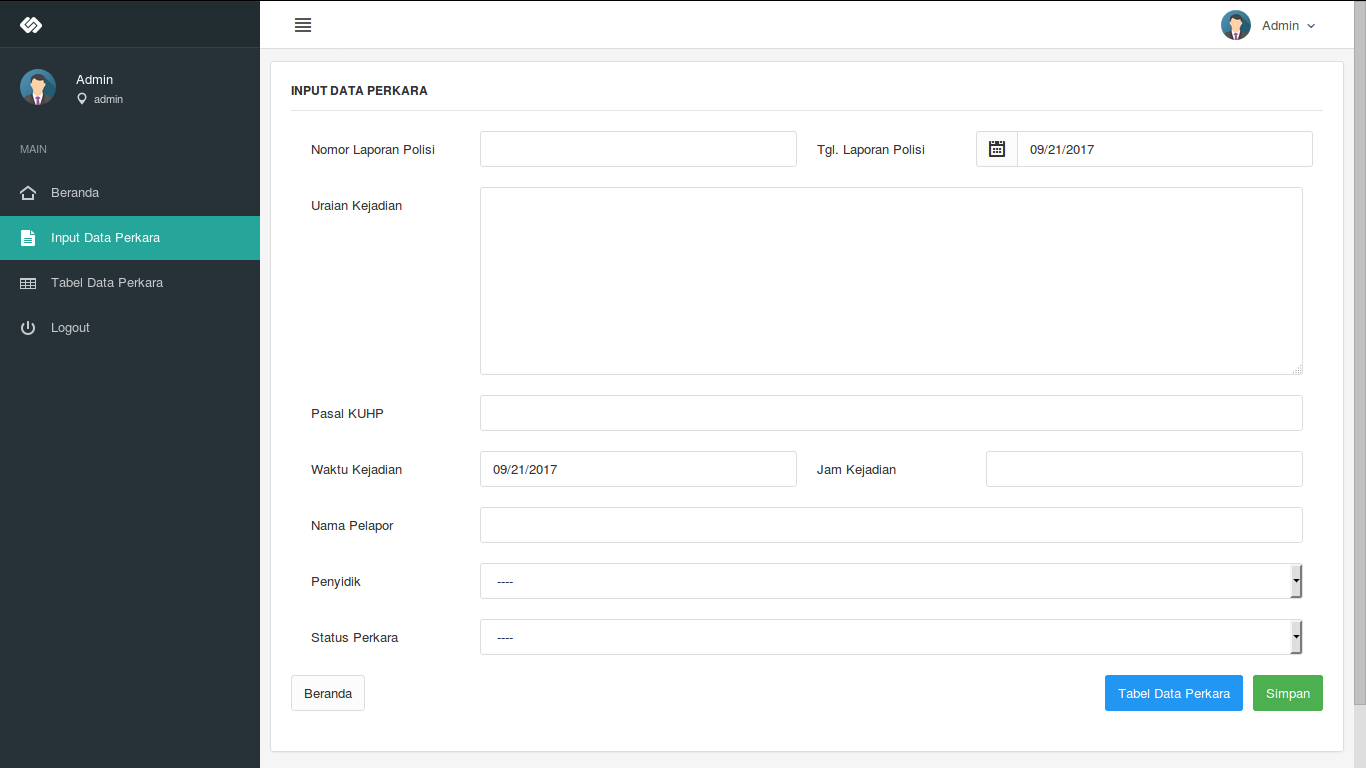Open the Penyidik dropdown
The width and height of the screenshot is (1366, 768).
(x=890, y=581)
